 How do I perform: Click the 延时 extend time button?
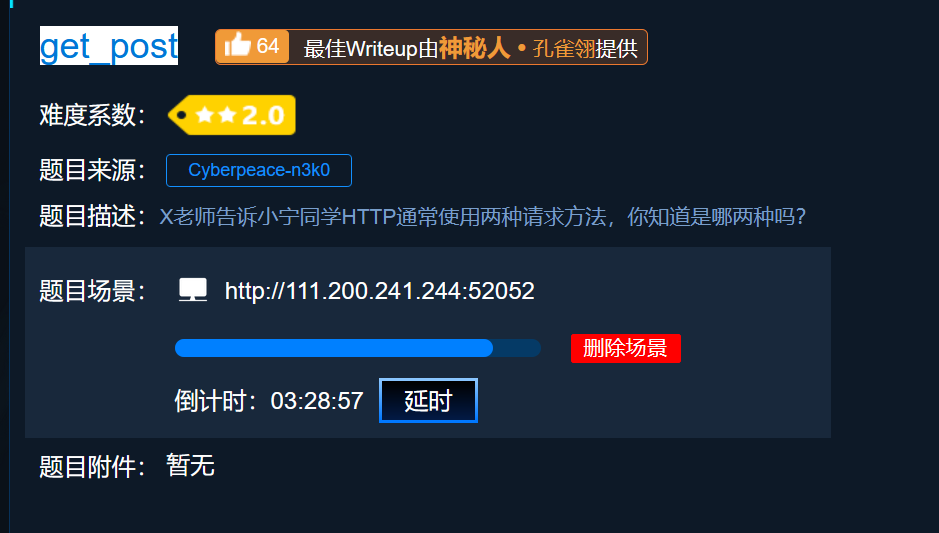[x=428, y=401]
